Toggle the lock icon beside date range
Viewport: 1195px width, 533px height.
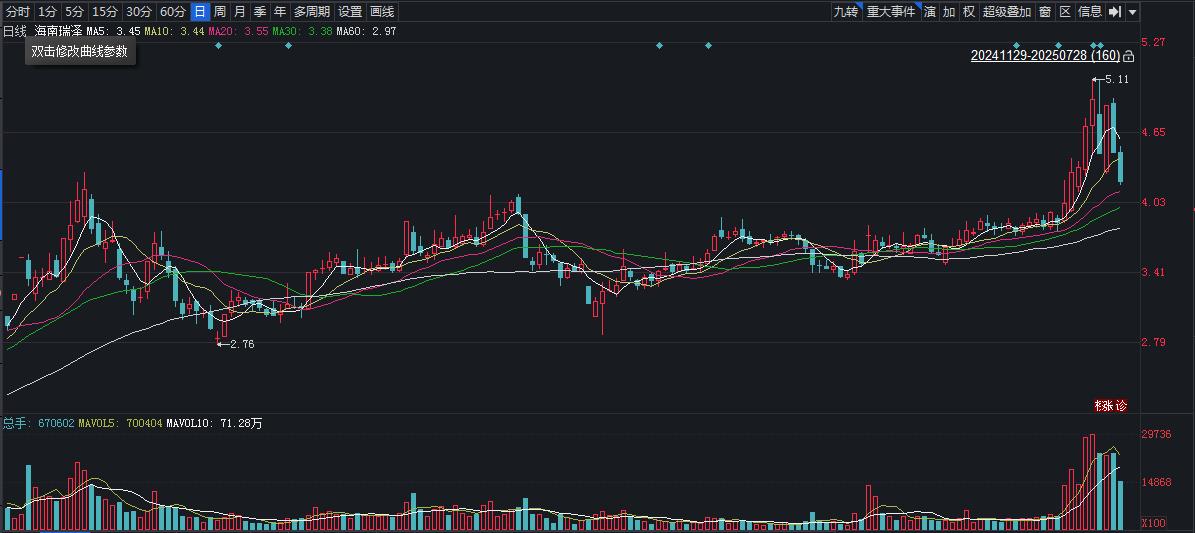(x=1129, y=56)
